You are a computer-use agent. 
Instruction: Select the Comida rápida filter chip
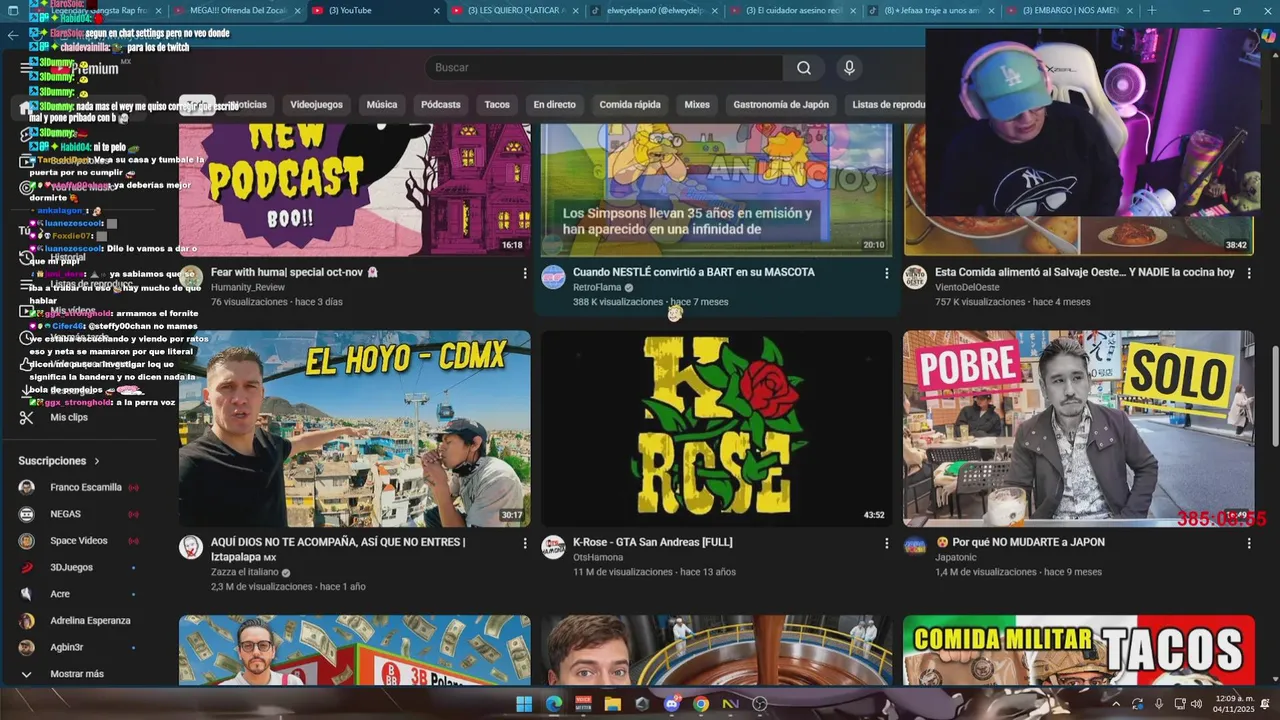point(630,105)
